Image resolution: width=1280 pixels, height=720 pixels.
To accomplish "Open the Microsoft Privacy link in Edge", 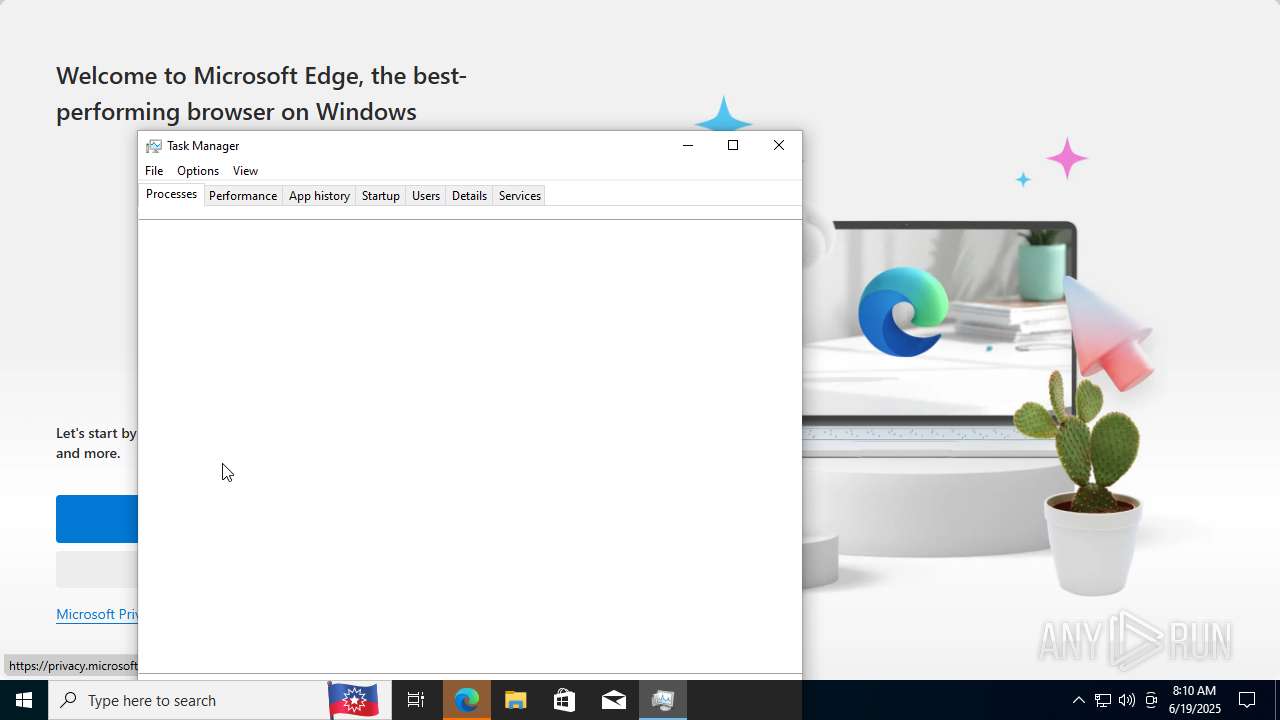I will click(97, 614).
